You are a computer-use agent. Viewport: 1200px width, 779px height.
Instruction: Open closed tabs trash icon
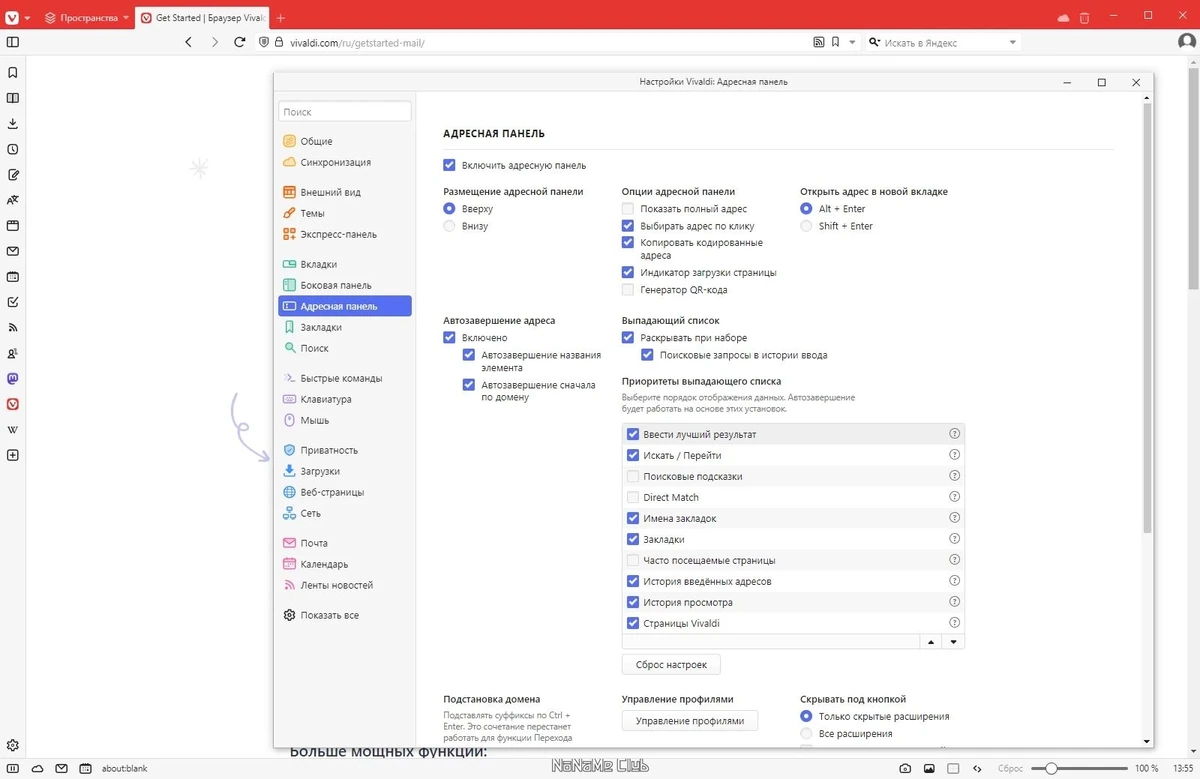(x=1085, y=18)
